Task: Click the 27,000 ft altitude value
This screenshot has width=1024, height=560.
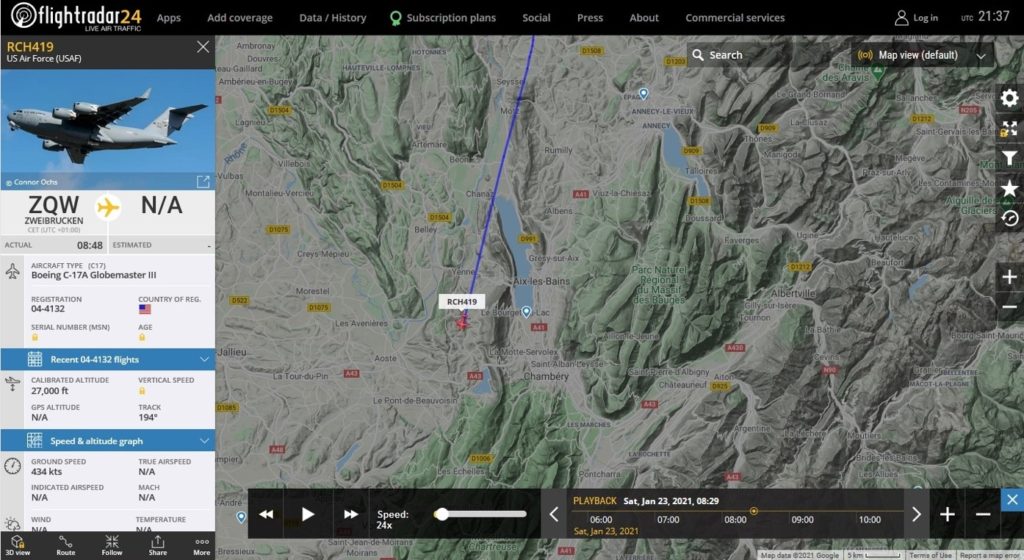Action: point(50,390)
